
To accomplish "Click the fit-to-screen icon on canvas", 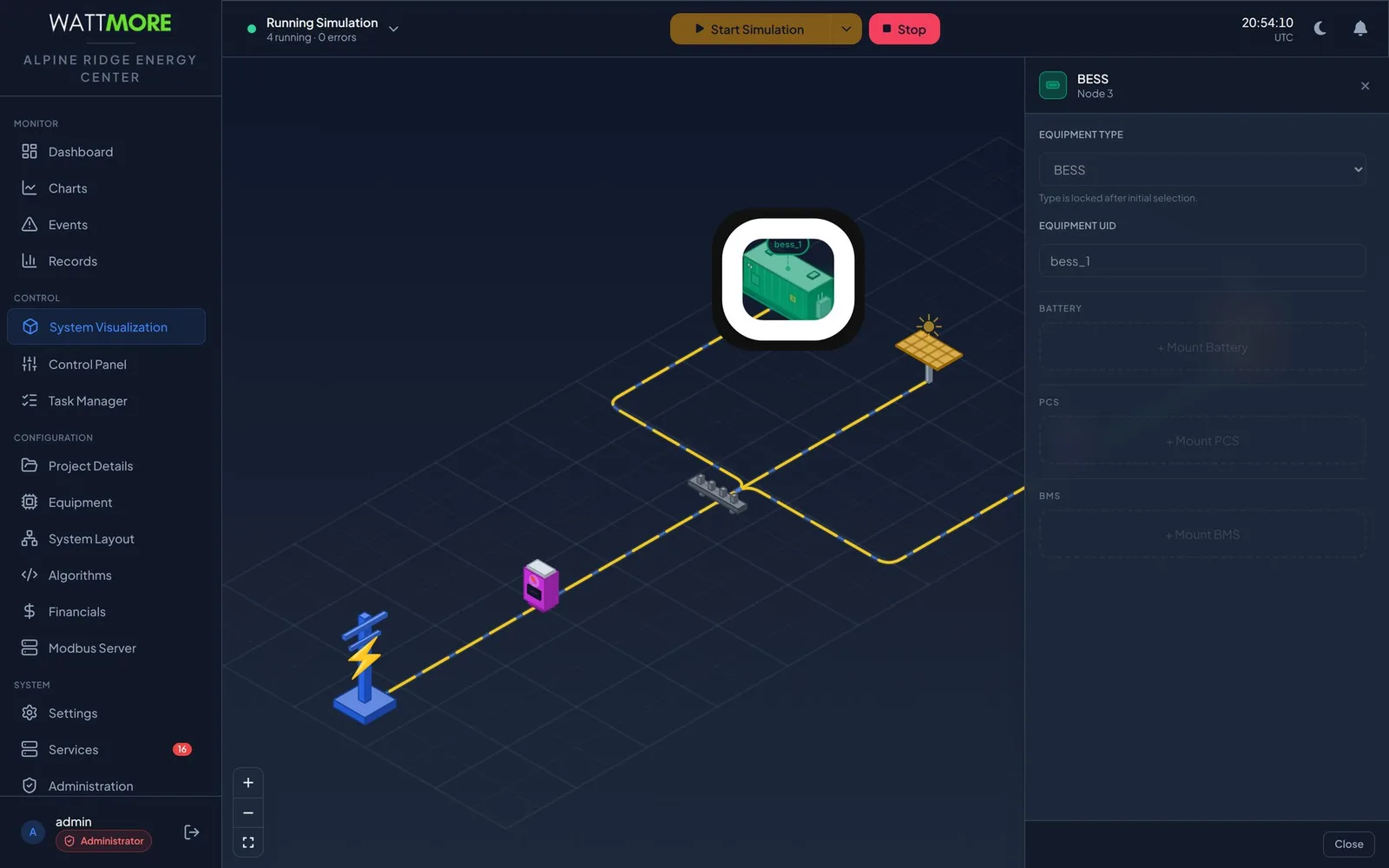I will click(x=248, y=842).
